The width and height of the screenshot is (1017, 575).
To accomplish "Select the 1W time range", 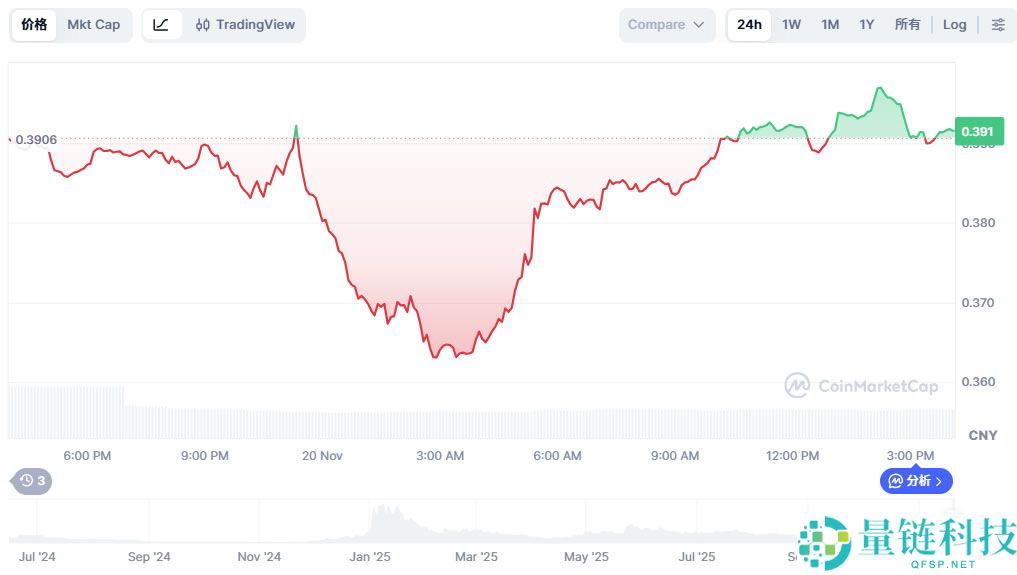I will pos(791,25).
